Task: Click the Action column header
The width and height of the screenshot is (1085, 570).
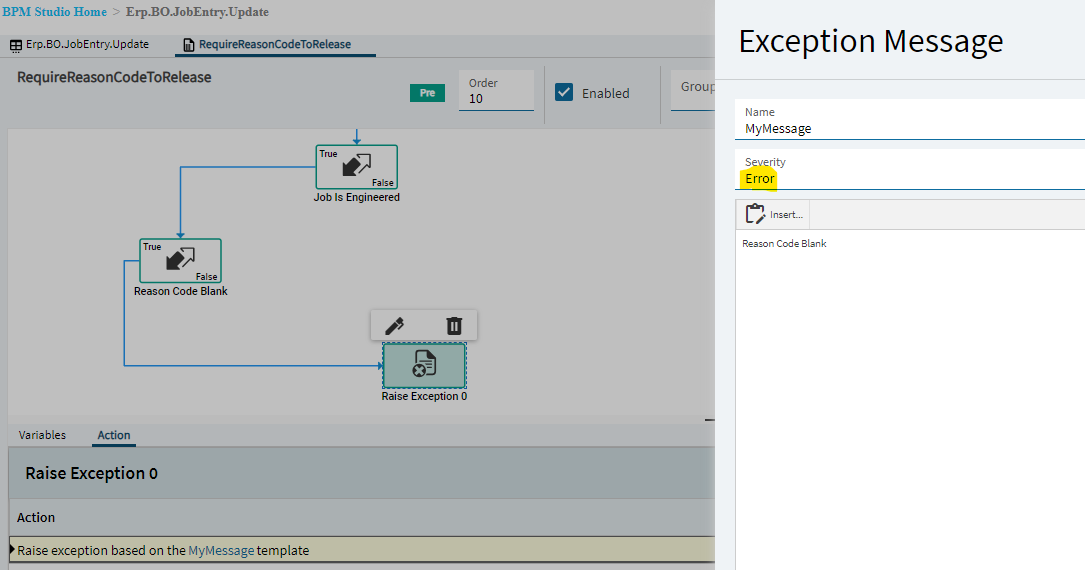Action: coord(36,517)
